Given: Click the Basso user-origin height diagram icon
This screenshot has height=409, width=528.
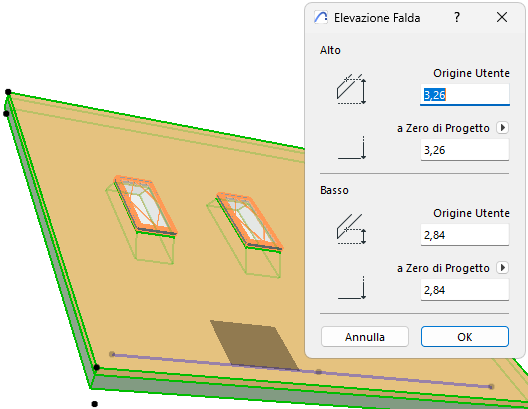Looking at the screenshot, I should tap(351, 229).
